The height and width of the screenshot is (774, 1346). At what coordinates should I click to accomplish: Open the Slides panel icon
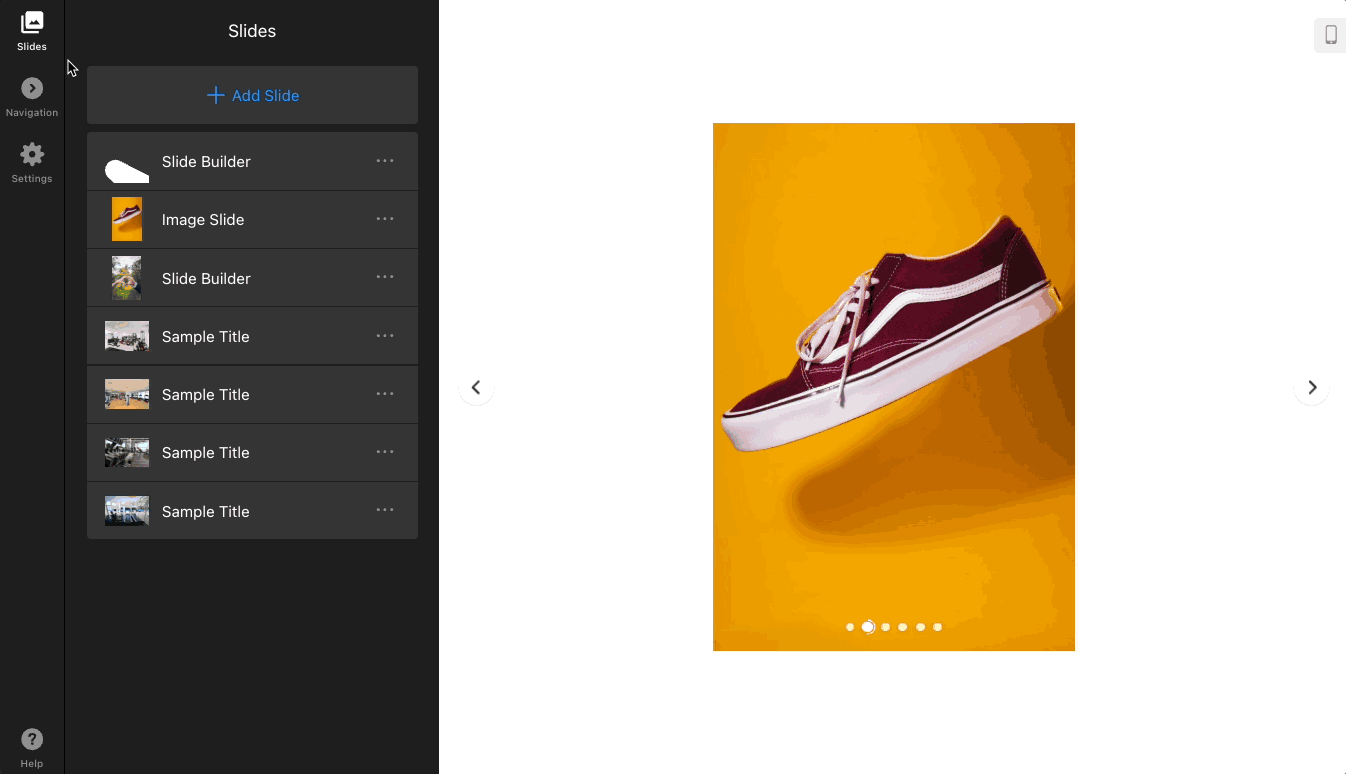tap(32, 22)
